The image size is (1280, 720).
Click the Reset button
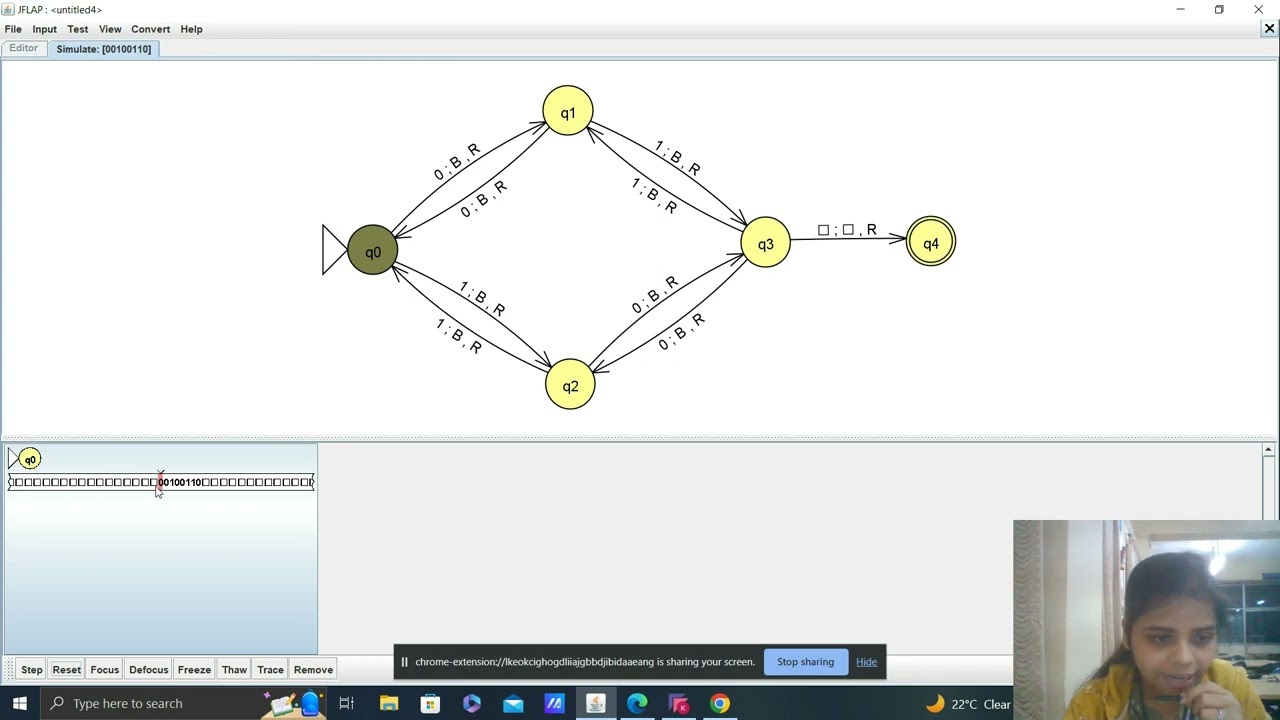67,670
